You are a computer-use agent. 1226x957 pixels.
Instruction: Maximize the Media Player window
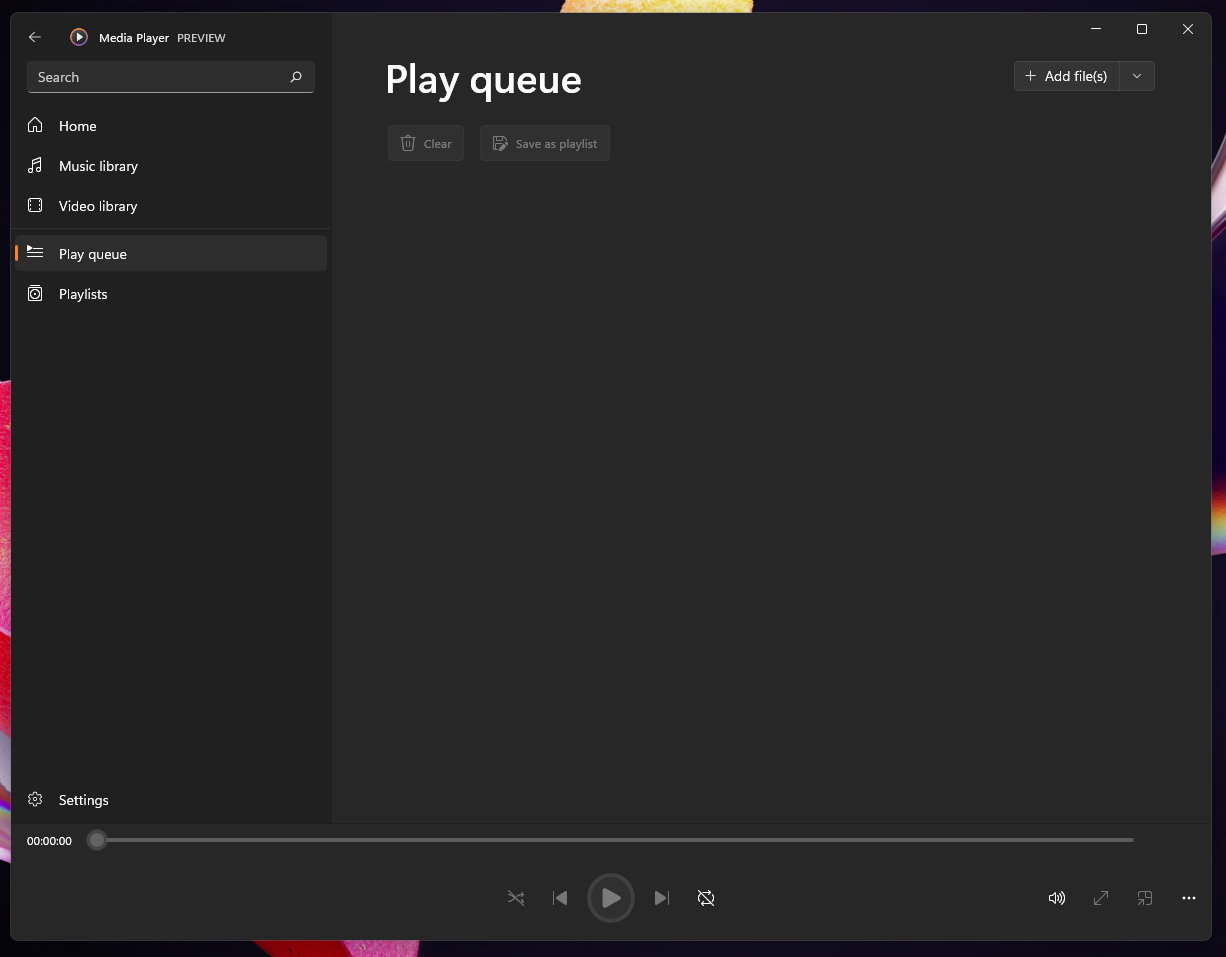click(1142, 29)
